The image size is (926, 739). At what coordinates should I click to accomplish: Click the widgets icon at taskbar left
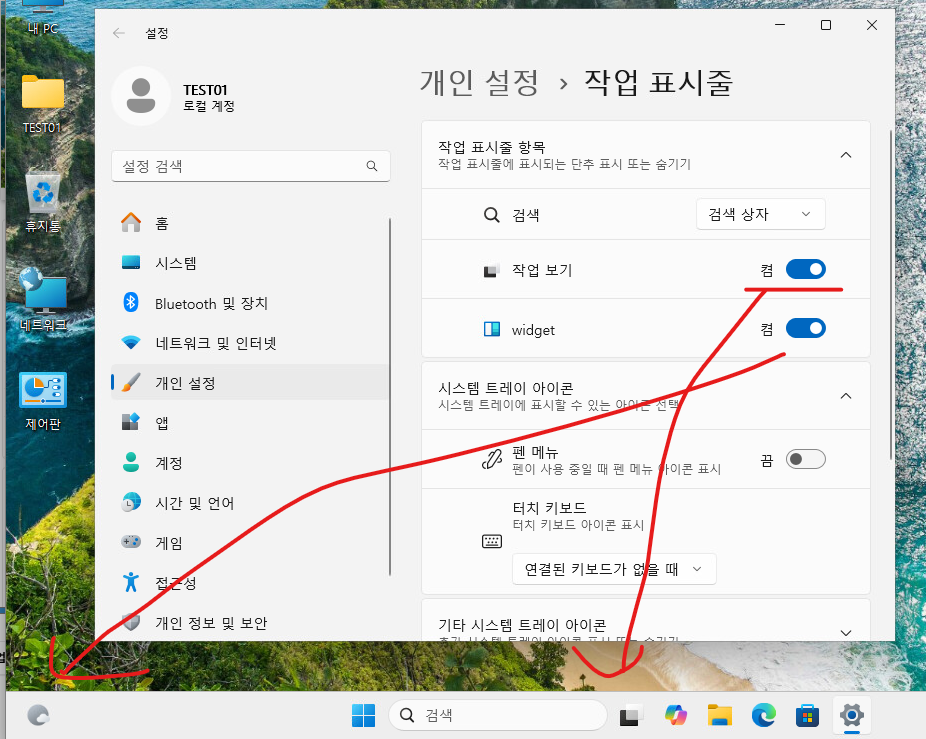pyautogui.click(x=38, y=715)
